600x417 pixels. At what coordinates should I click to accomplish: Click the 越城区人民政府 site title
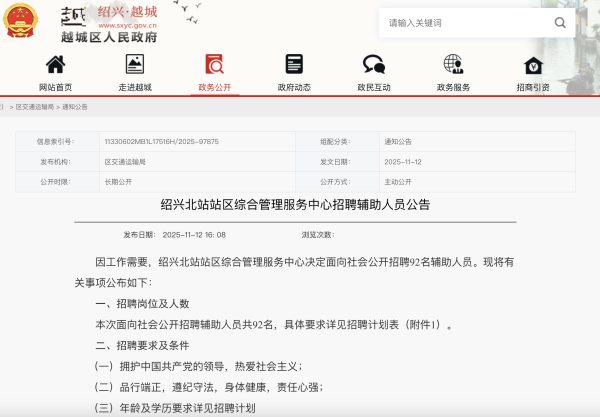tap(109, 37)
